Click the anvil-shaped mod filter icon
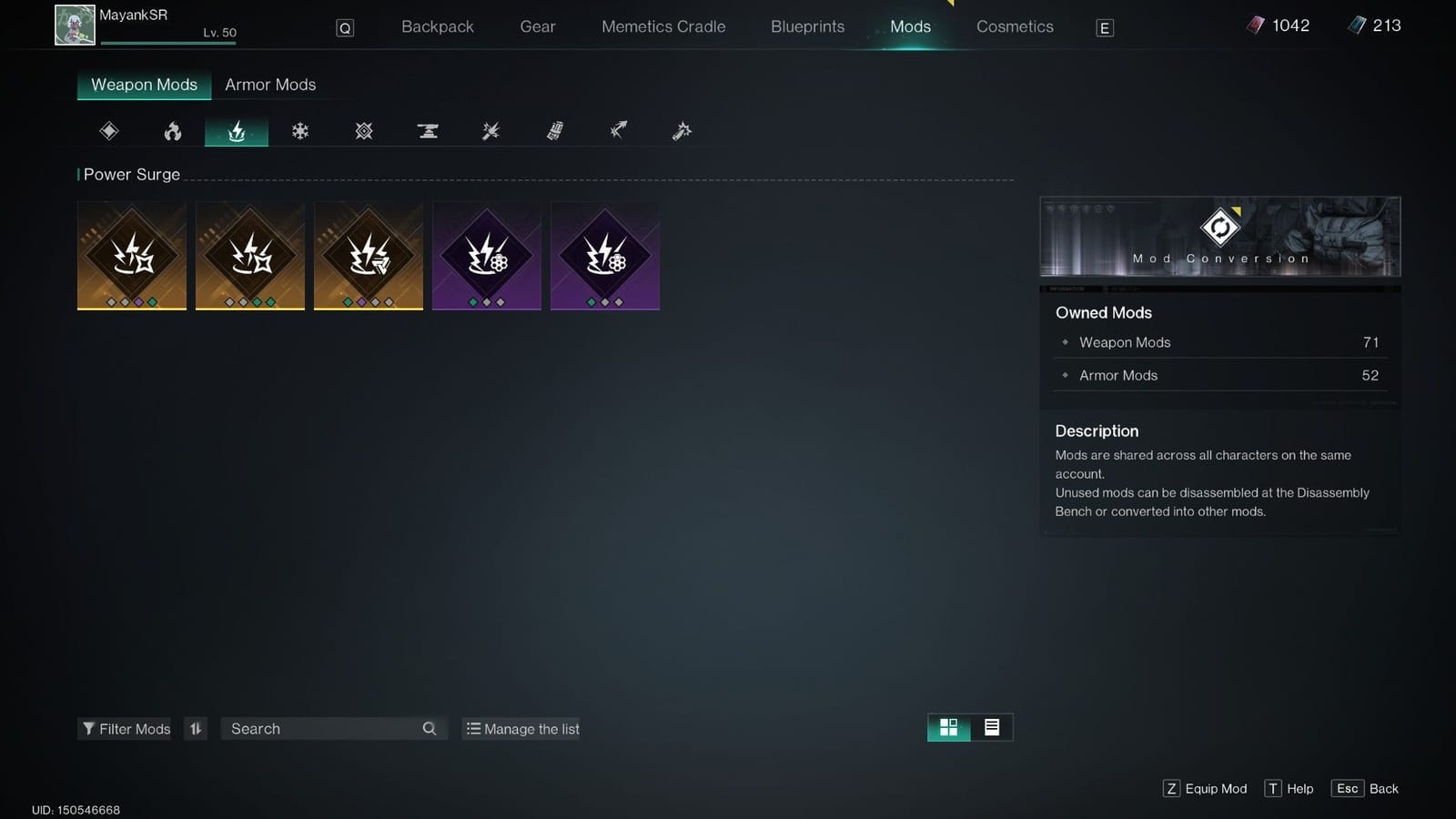 point(427,130)
